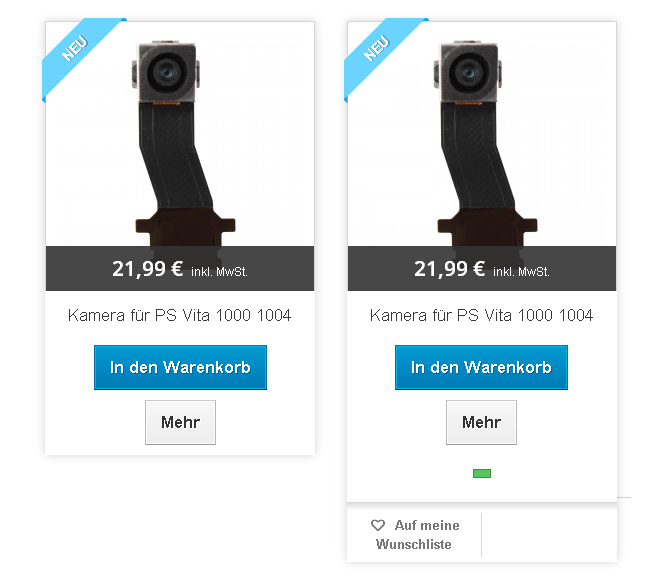662x587 pixels.
Task: Open left 'Kamera für PS Vita 1000 1004' title
Action: click(x=179, y=315)
